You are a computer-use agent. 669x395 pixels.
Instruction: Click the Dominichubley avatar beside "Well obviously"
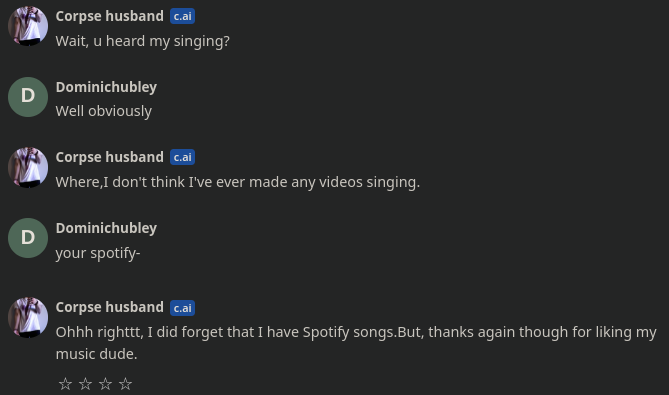(28, 97)
